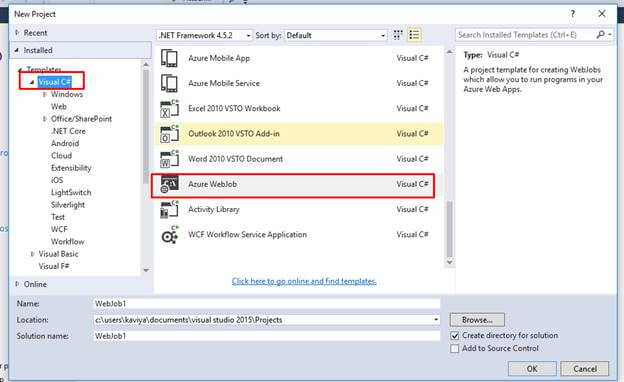This screenshot has width=624, height=382.
Task: Select the Android category
Action: 65,143
